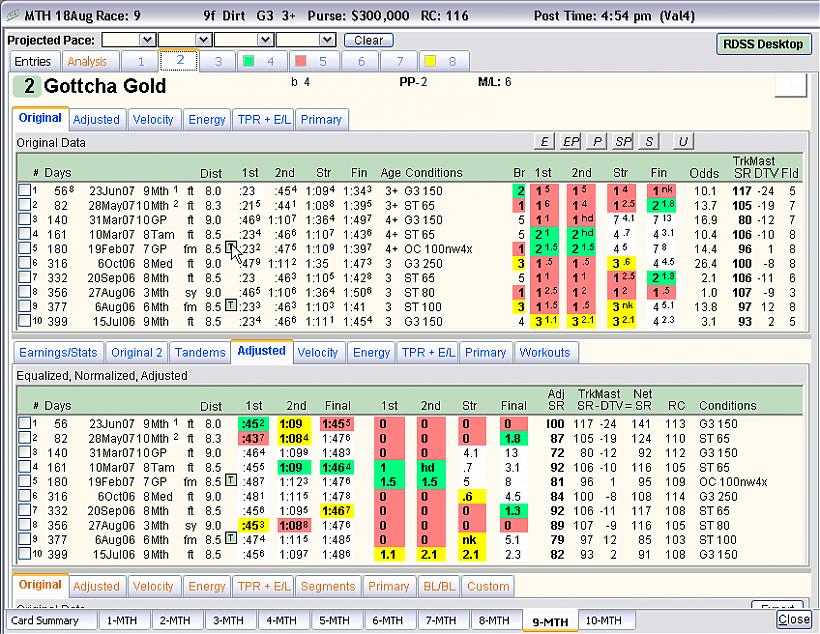Click the Close button at bottom right
The width and height of the screenshot is (820, 634).
793,619
